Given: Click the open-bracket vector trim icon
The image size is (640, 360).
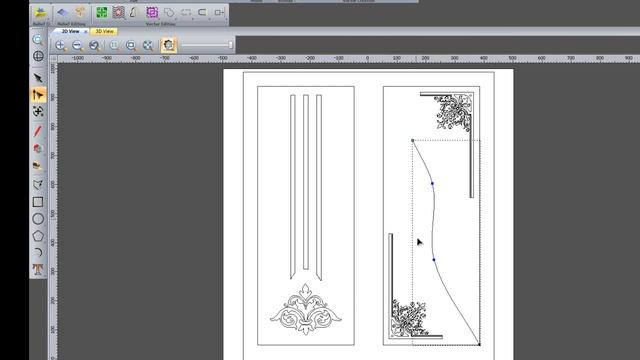Looking at the screenshot, I should click(202, 12).
